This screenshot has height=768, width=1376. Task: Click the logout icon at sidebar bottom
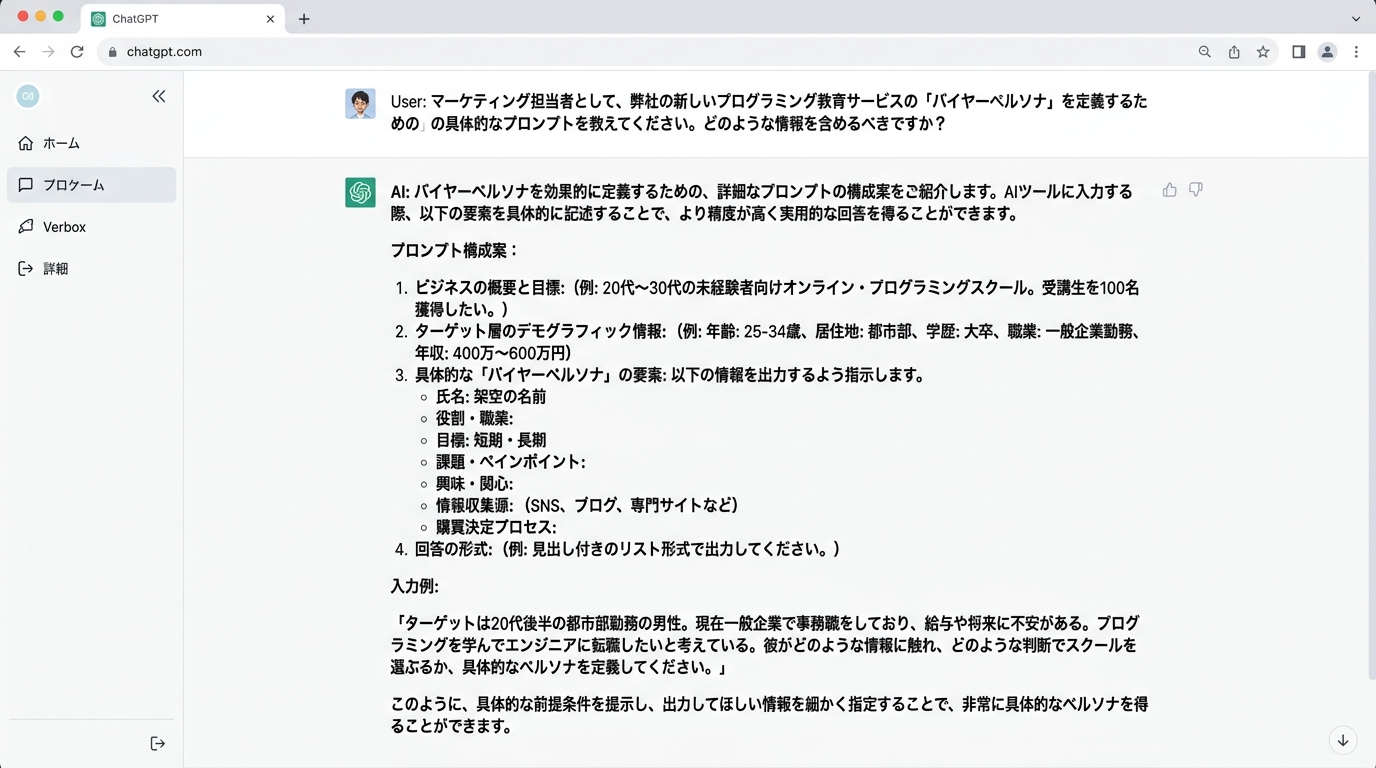[x=157, y=743]
